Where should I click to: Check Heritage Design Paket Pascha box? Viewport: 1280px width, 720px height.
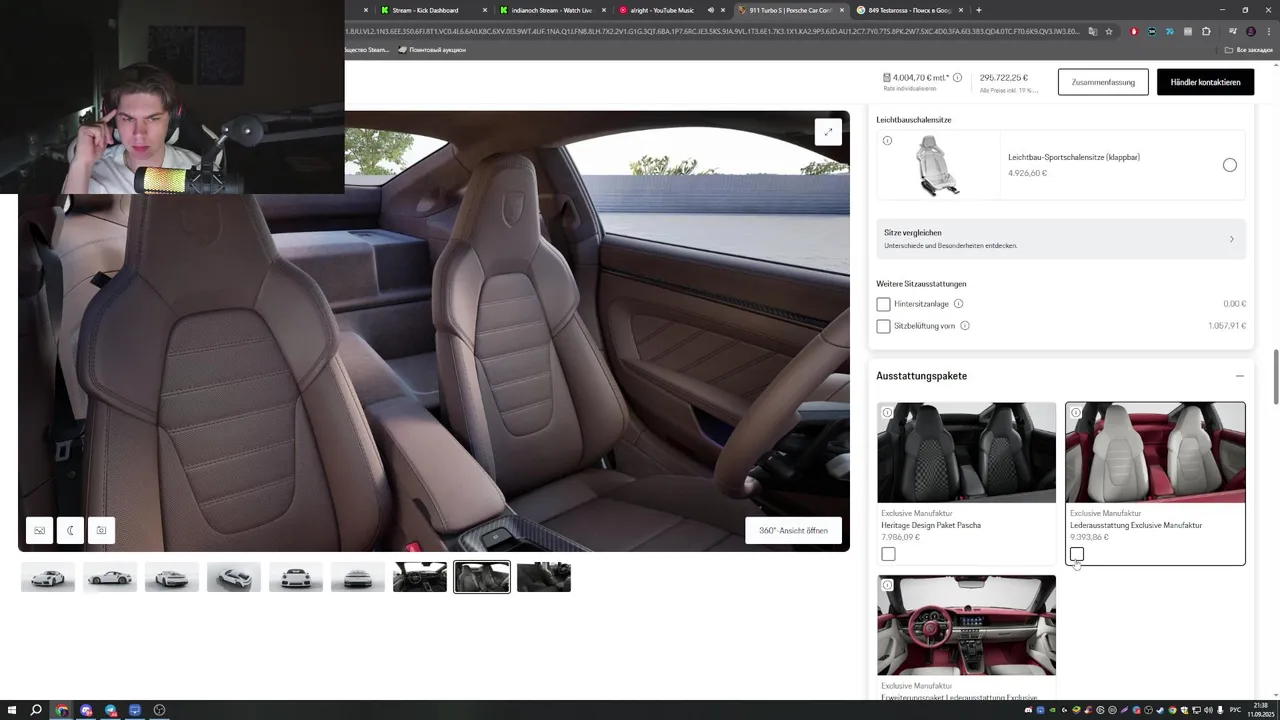pyautogui.click(x=888, y=554)
